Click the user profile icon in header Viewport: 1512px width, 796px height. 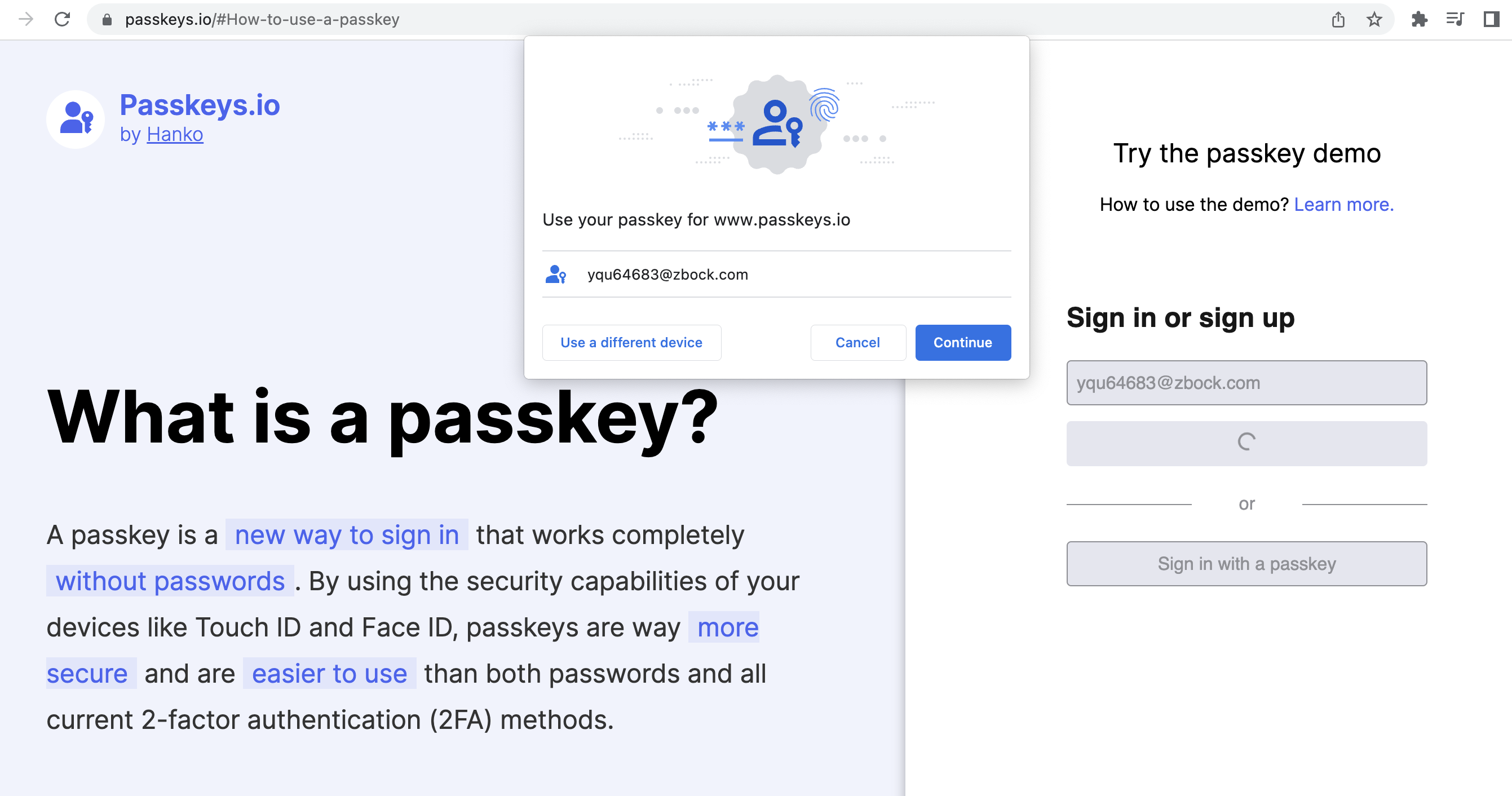click(x=75, y=117)
